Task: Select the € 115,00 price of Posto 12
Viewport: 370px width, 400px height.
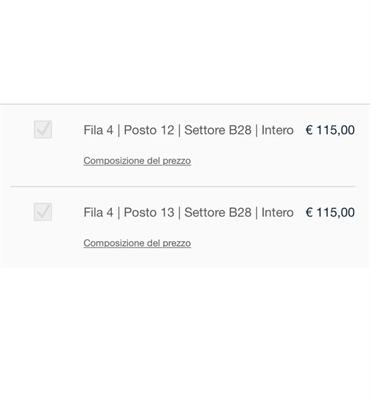Action: (x=330, y=130)
